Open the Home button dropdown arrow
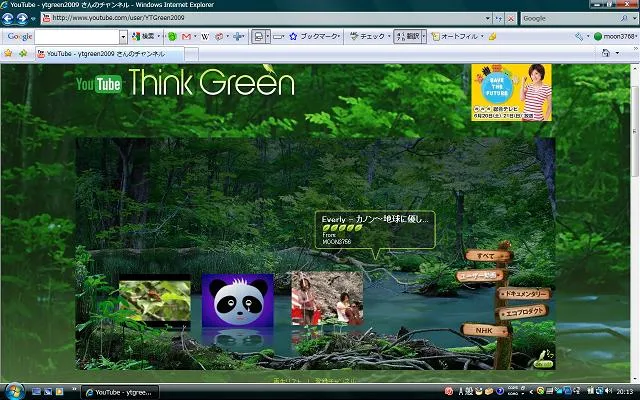The image size is (640, 400). 617,53
